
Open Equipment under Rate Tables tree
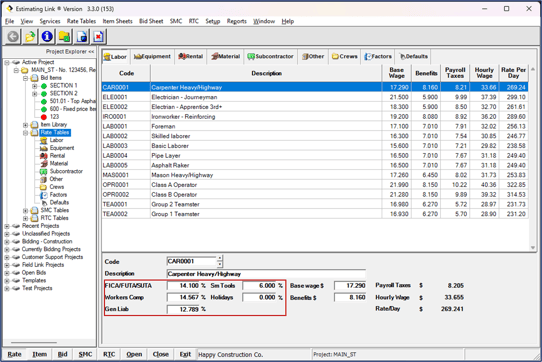62,148
